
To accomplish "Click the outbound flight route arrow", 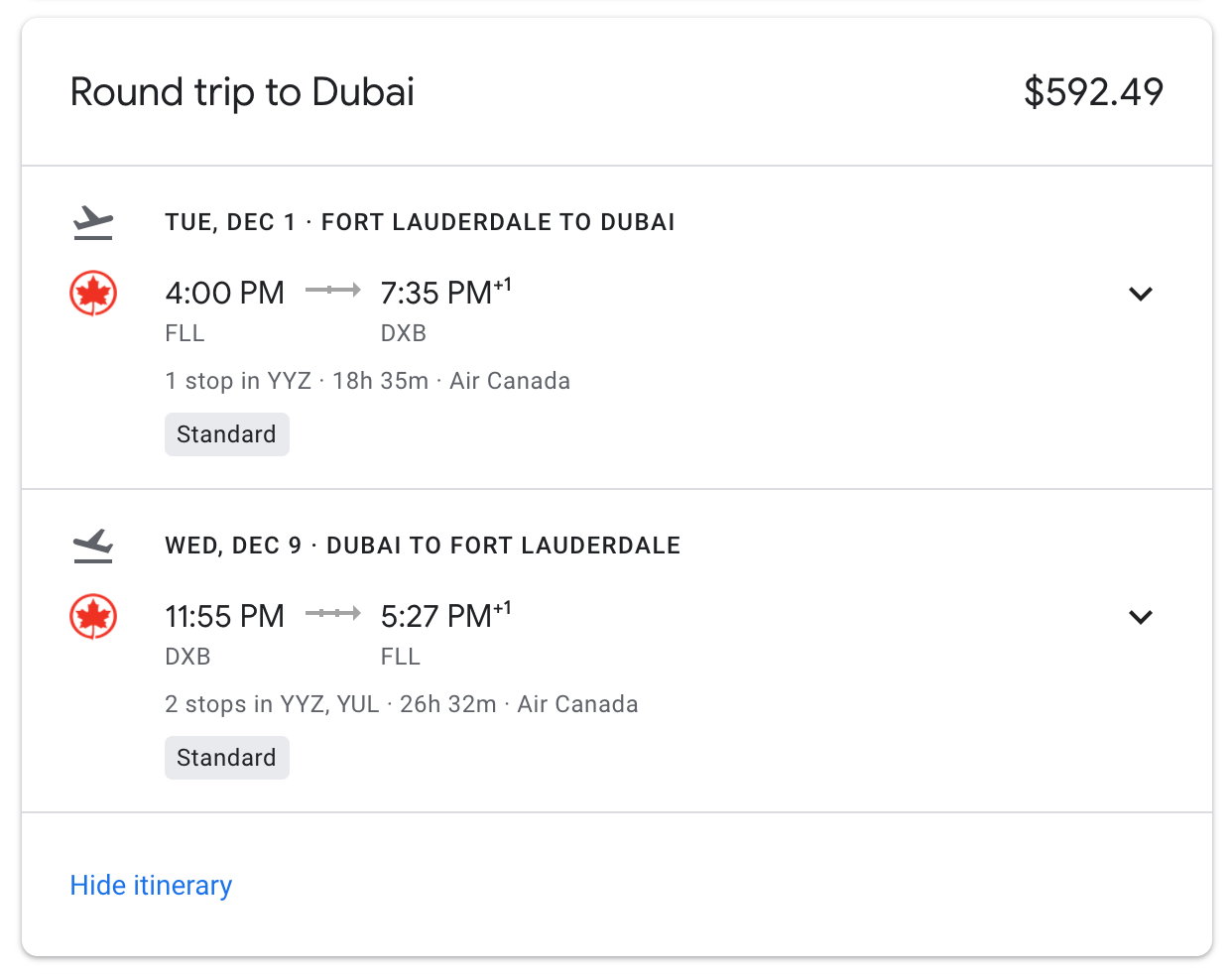I will click(x=332, y=290).
